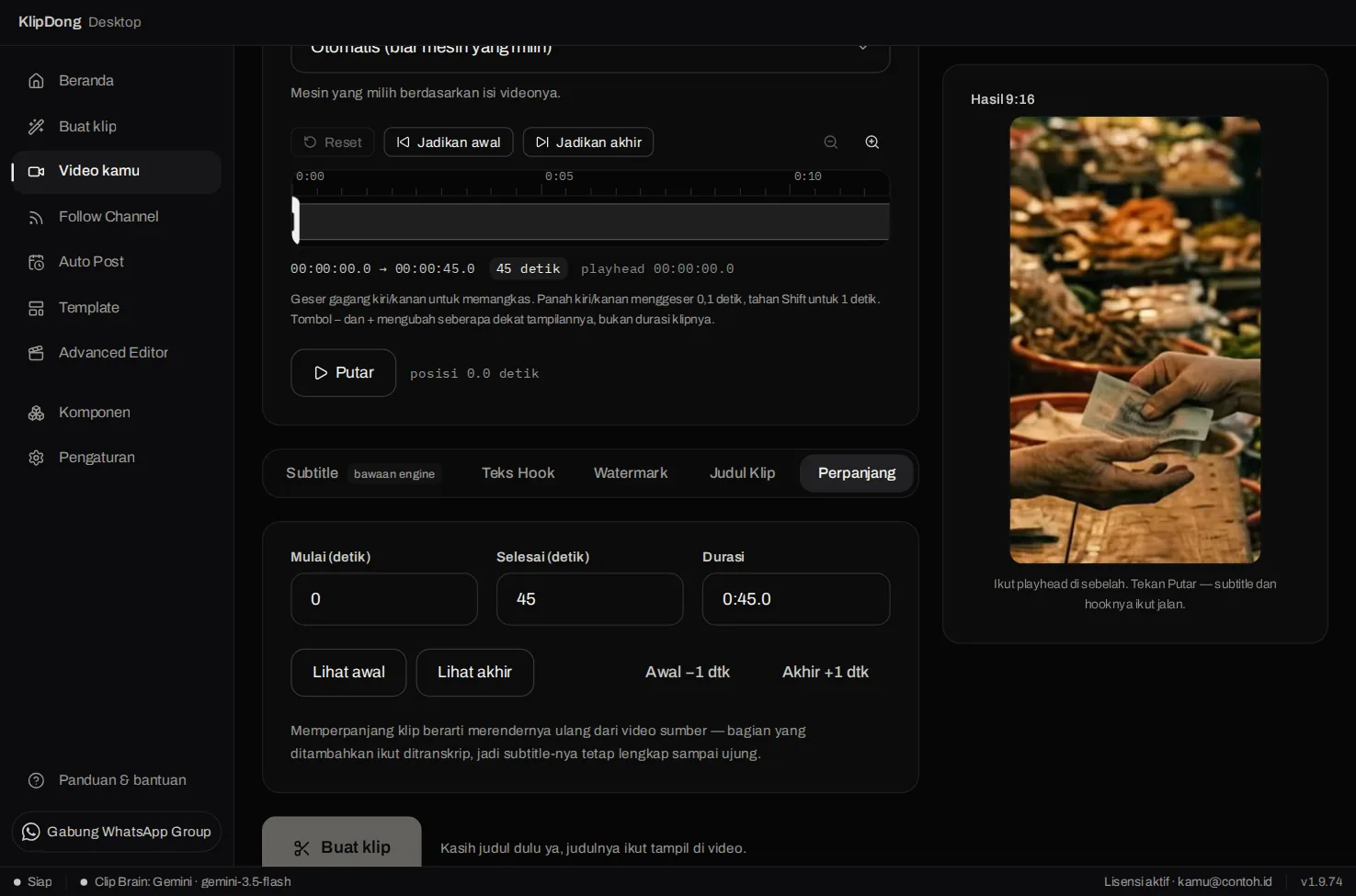Click the left trim handle on timeline
The width and height of the screenshot is (1356, 896).
[x=295, y=221]
